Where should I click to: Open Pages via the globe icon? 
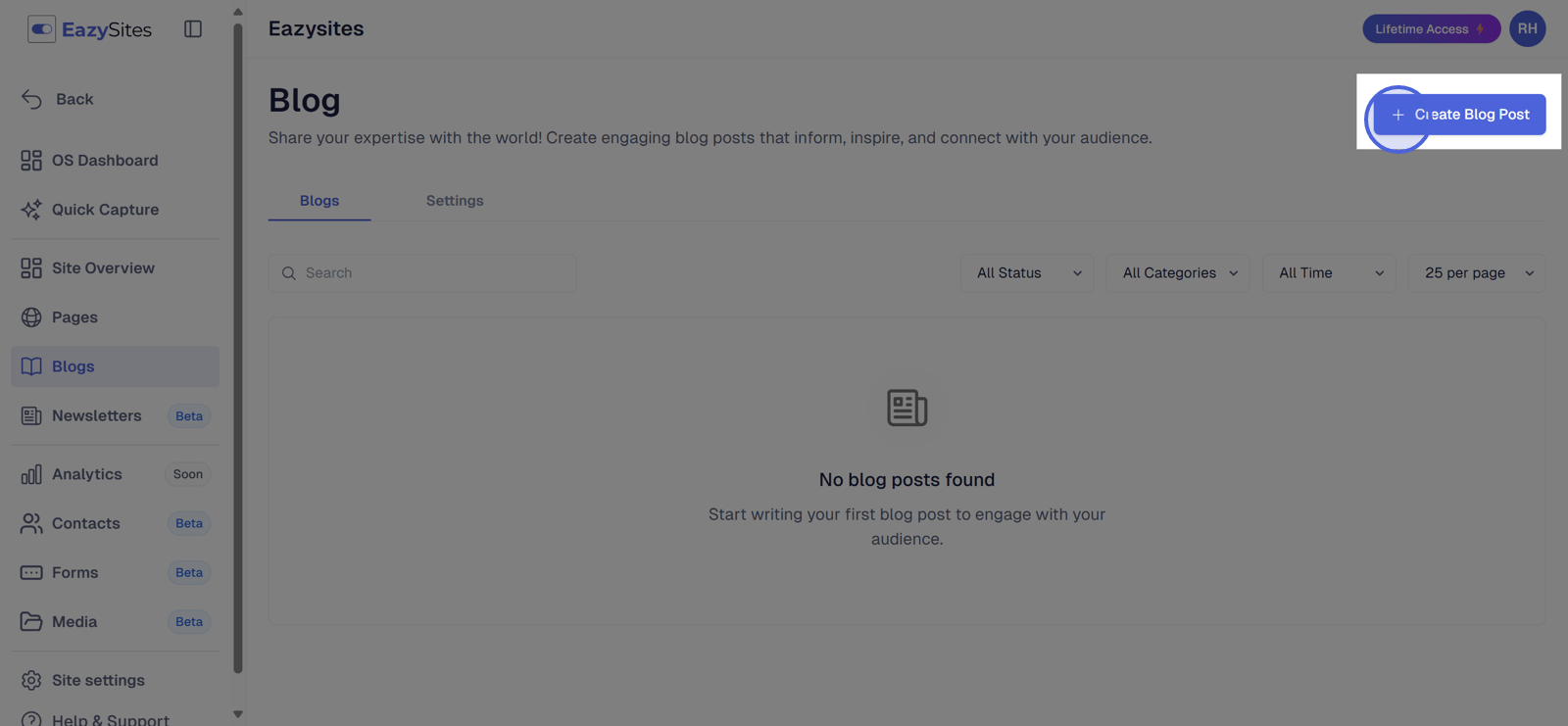click(31, 317)
